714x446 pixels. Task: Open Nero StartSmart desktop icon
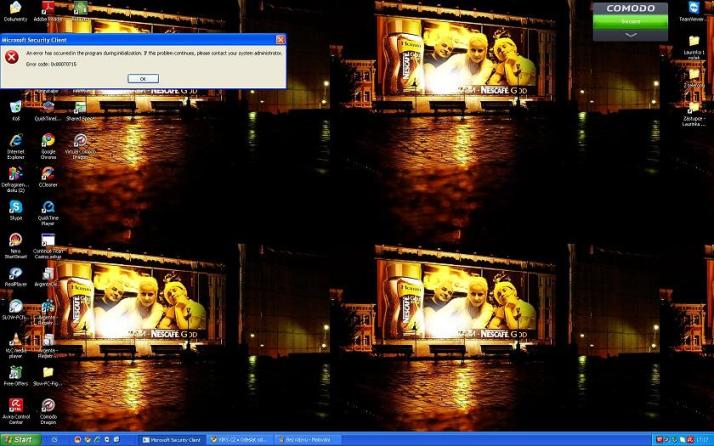15,246
